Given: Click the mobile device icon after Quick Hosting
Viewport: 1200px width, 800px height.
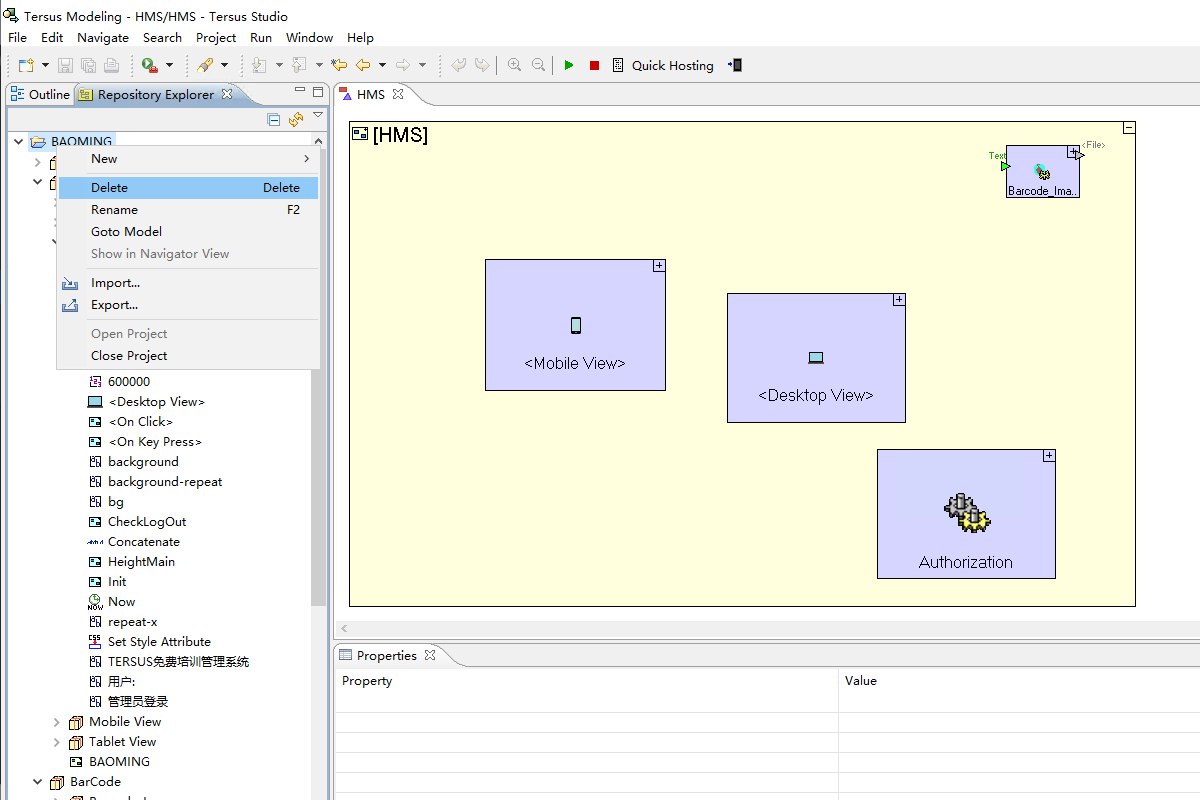Looking at the screenshot, I should coord(735,65).
